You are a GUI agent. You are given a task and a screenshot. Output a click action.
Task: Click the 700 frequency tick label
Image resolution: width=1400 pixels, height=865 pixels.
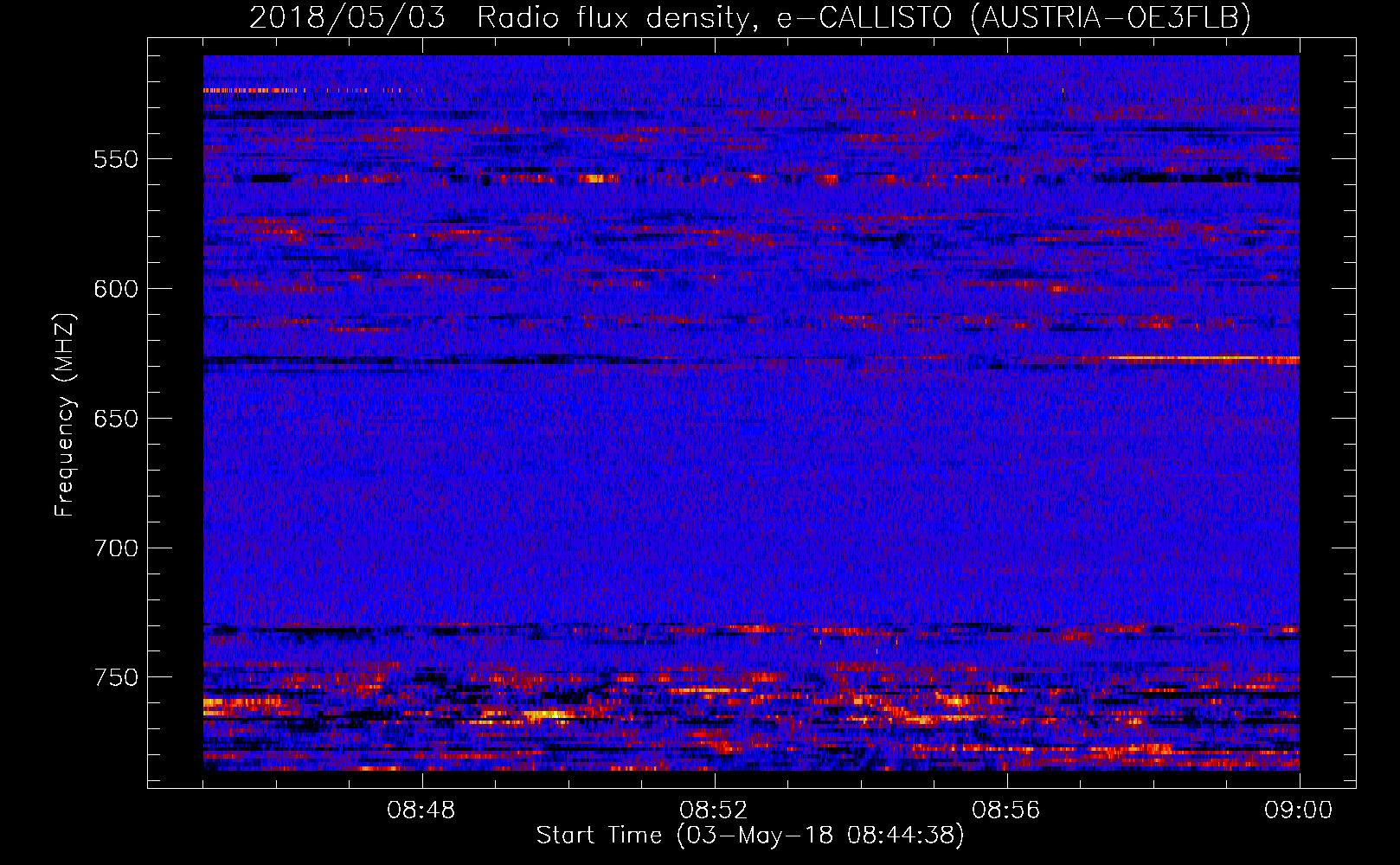pos(116,548)
